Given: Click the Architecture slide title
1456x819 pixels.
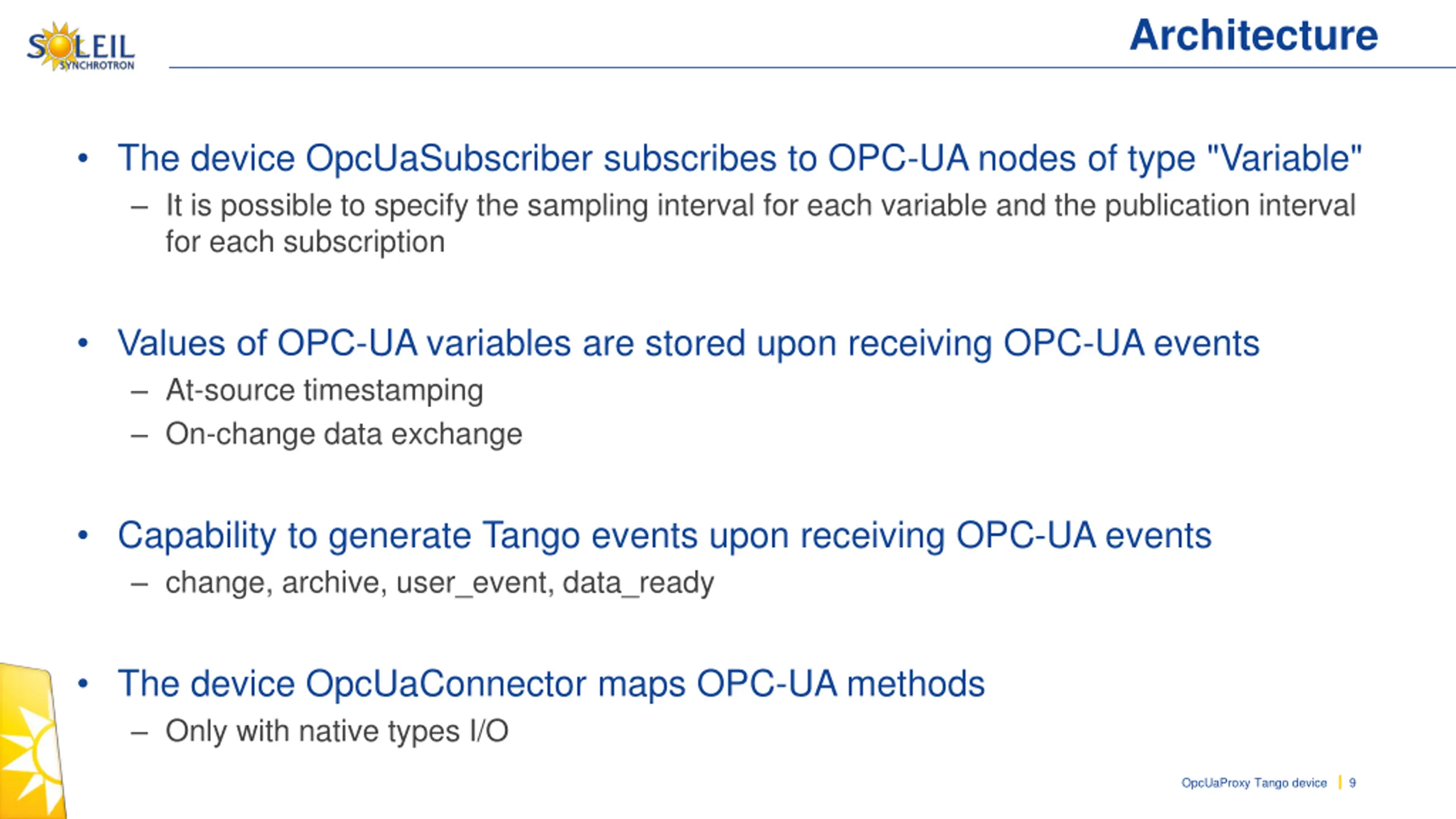Looking at the screenshot, I should [1254, 35].
